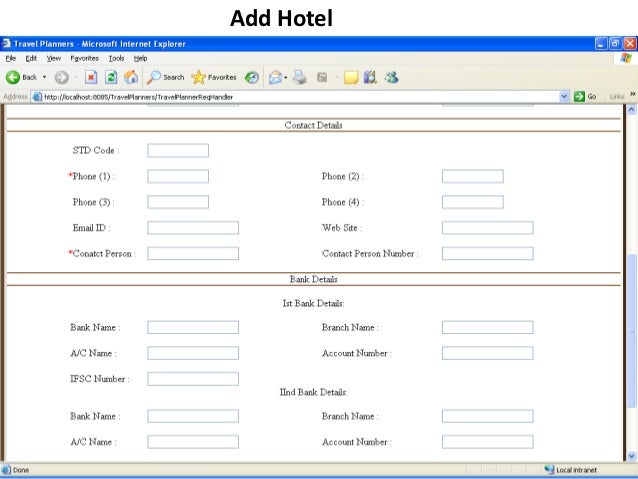Click the STD Code input field
Image resolution: width=638 pixels, height=479 pixels.
point(178,150)
